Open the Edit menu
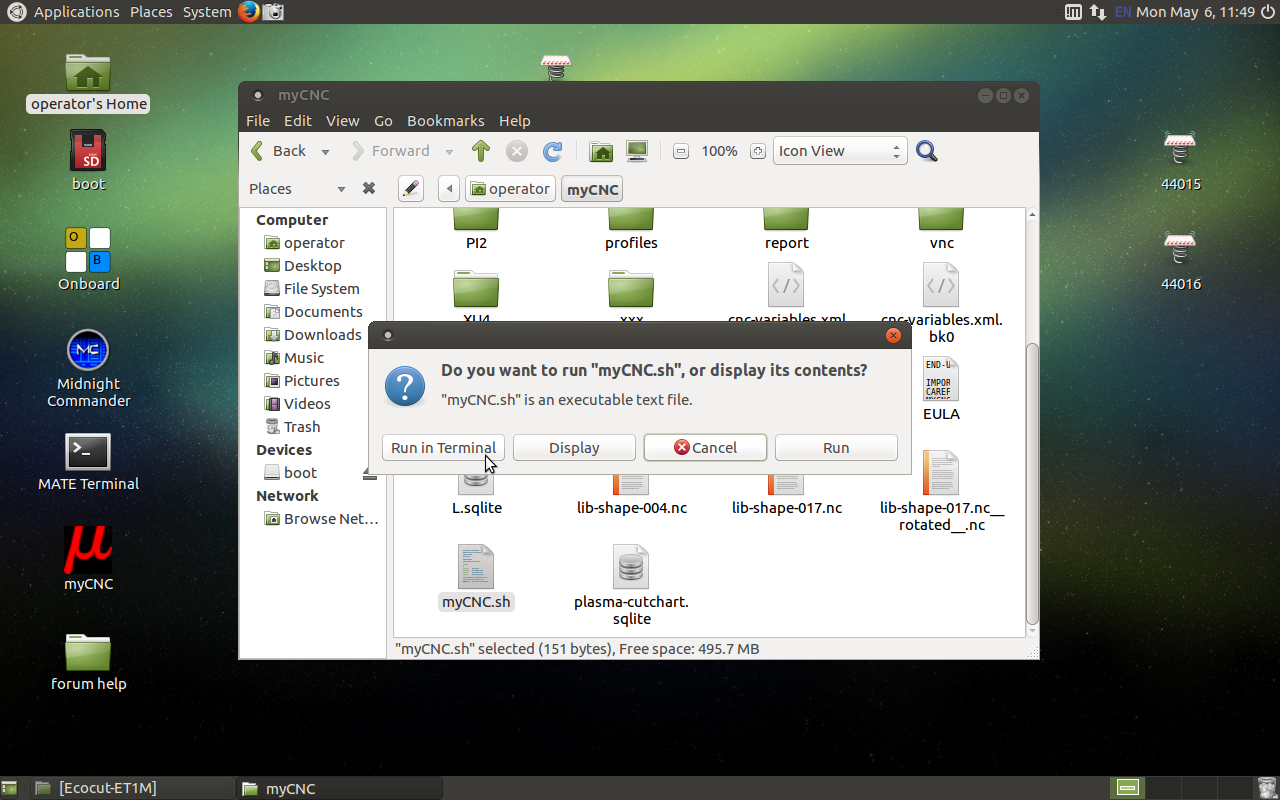The image size is (1280, 800). (297, 120)
